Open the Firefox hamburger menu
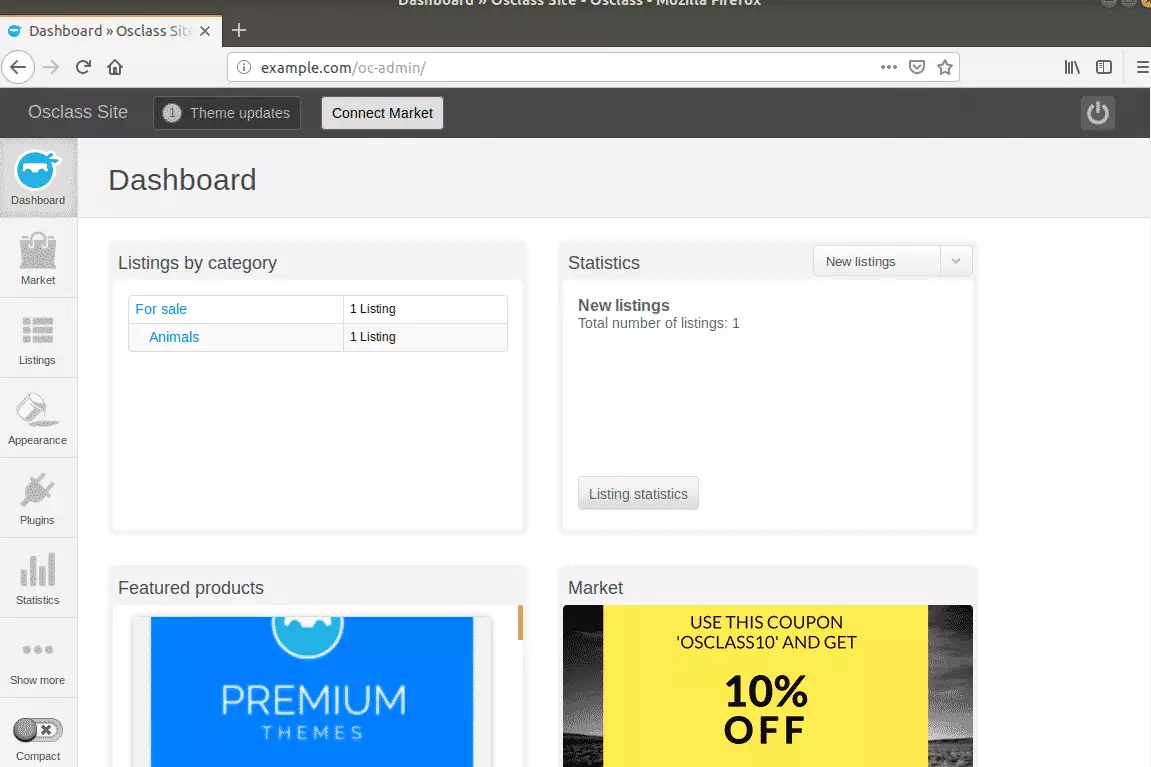Viewport: 1151px width, 767px height. 1142,68
